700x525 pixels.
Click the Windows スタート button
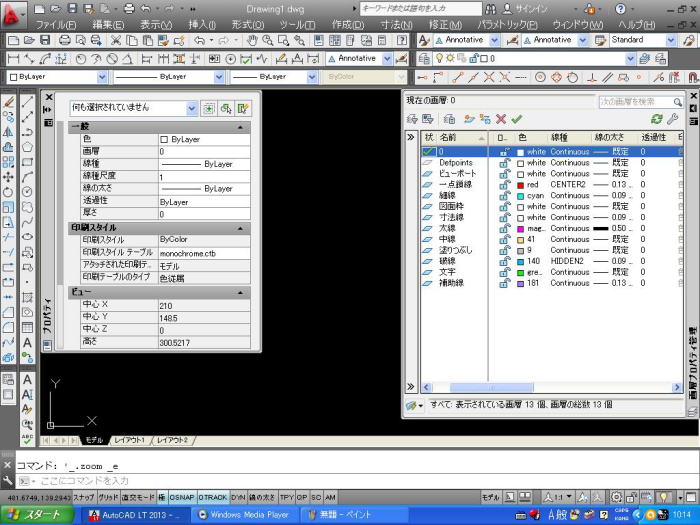37,515
